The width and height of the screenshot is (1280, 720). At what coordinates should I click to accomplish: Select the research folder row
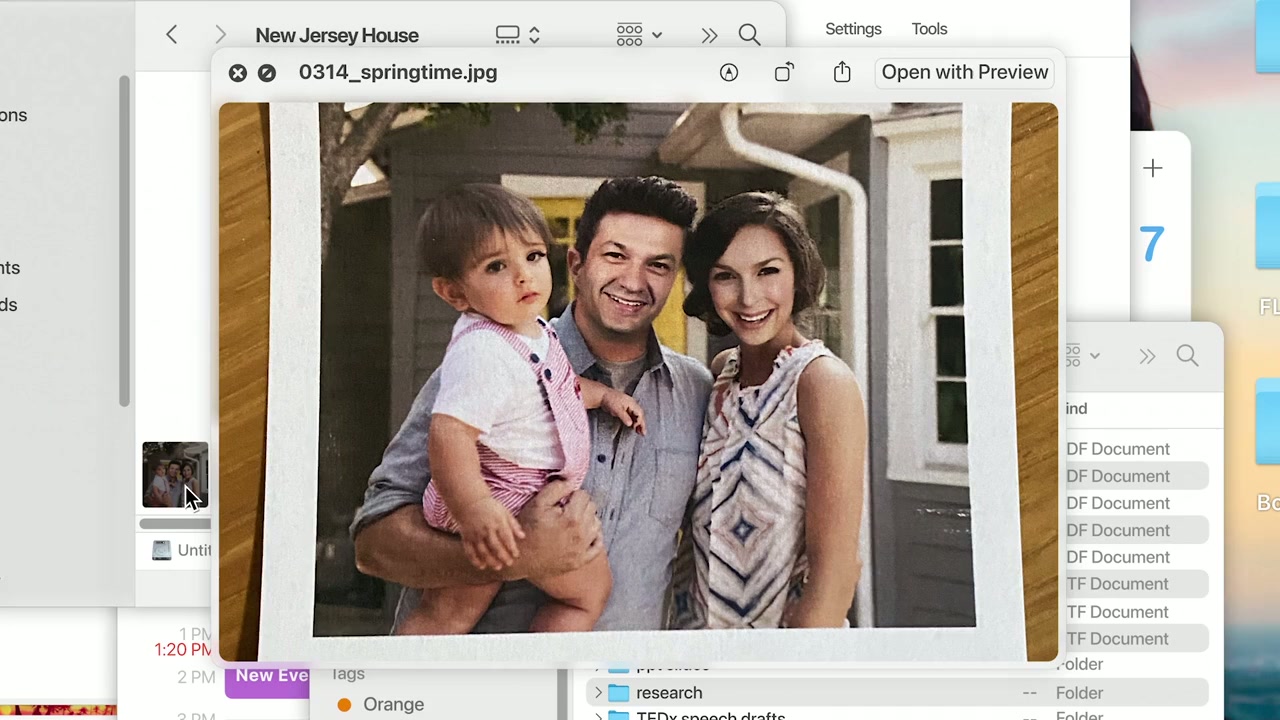point(669,693)
